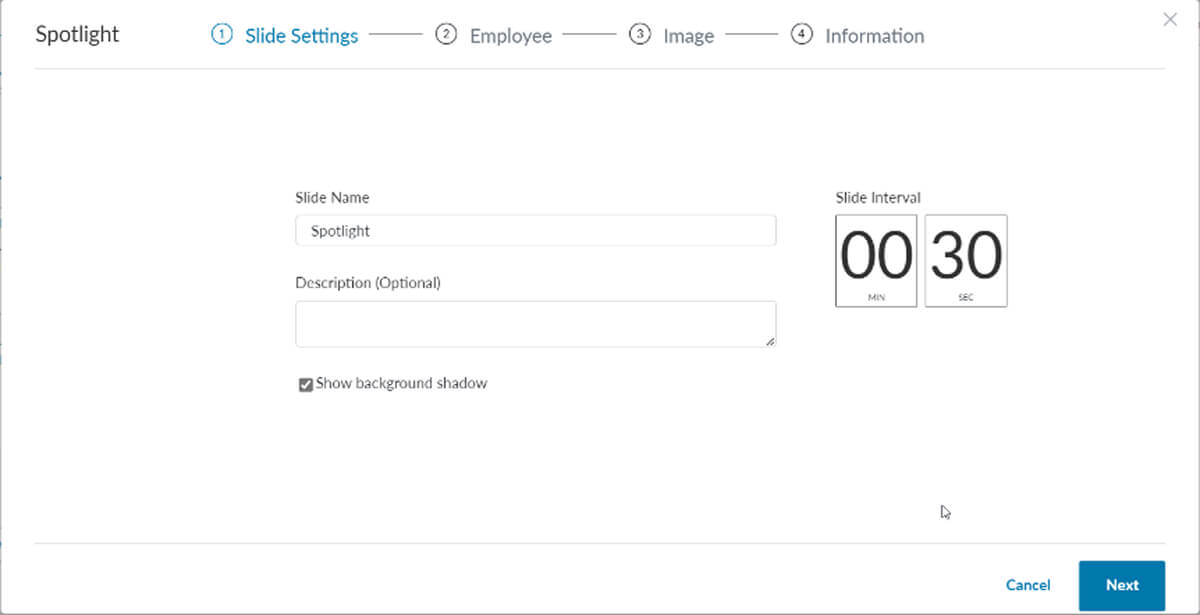Switch to the Image step tab
This screenshot has width=1200, height=615.
point(688,36)
